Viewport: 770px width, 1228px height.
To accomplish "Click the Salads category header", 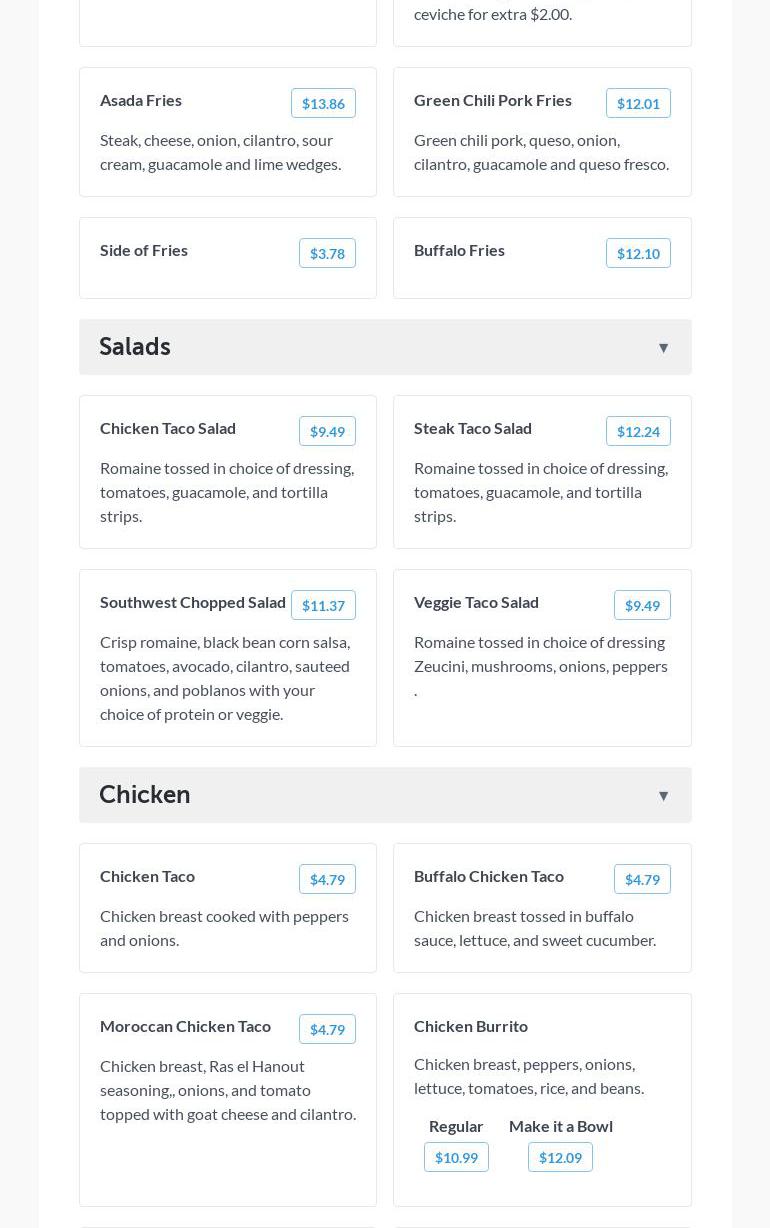I will (135, 347).
